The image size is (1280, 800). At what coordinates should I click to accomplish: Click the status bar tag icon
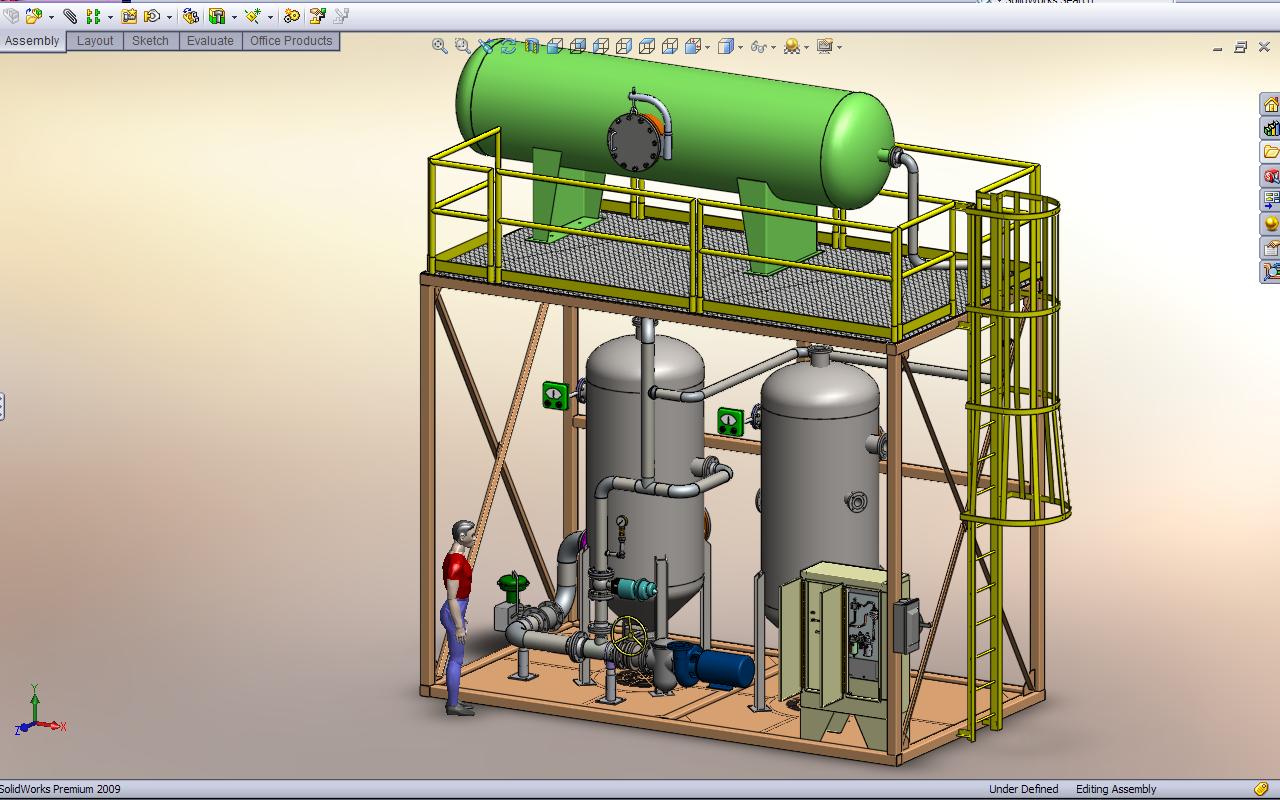1262,790
